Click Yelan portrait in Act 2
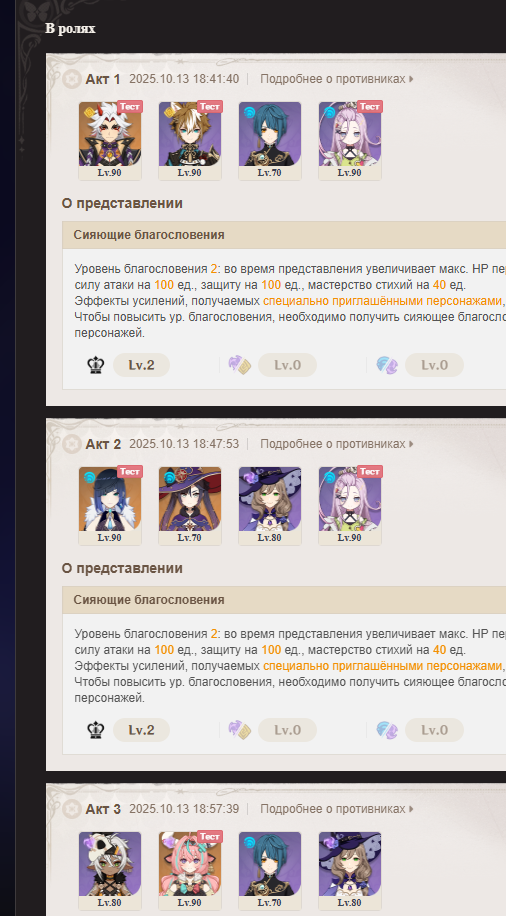This screenshot has height=916, width=506. [110, 505]
